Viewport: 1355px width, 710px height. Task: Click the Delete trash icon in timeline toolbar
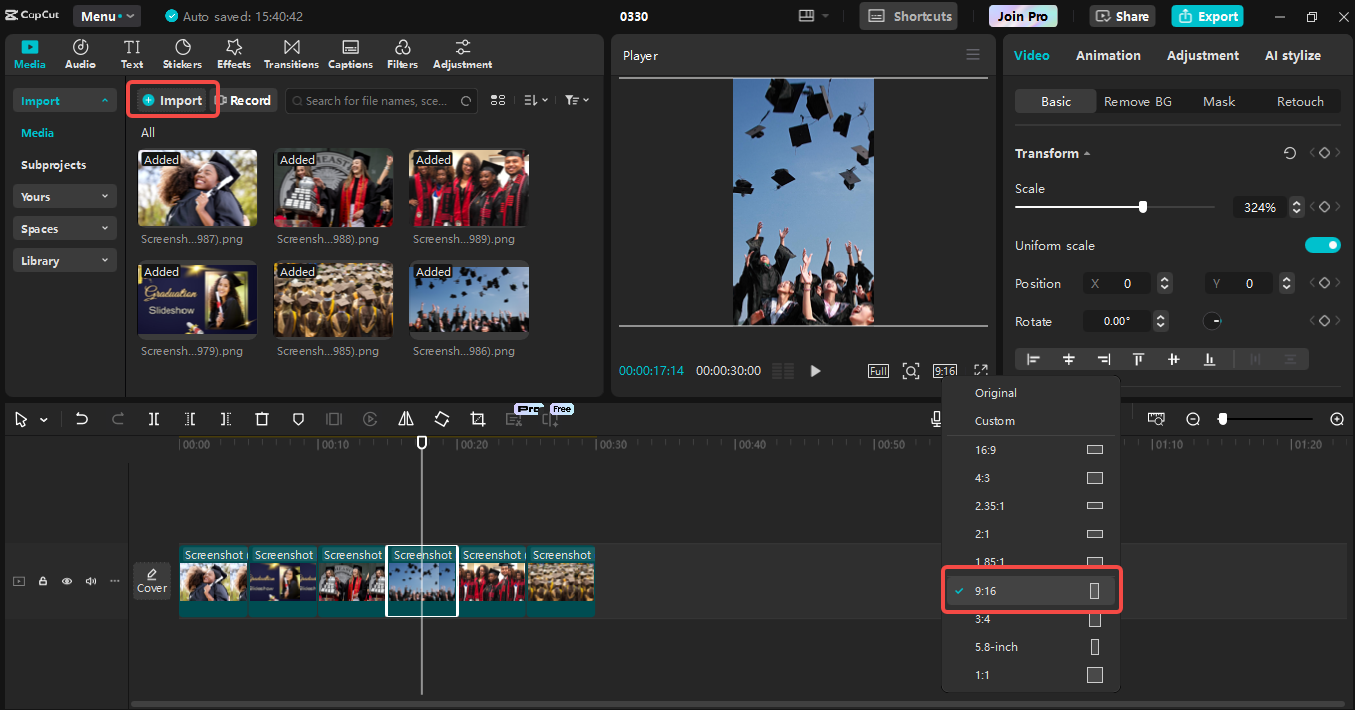point(262,419)
